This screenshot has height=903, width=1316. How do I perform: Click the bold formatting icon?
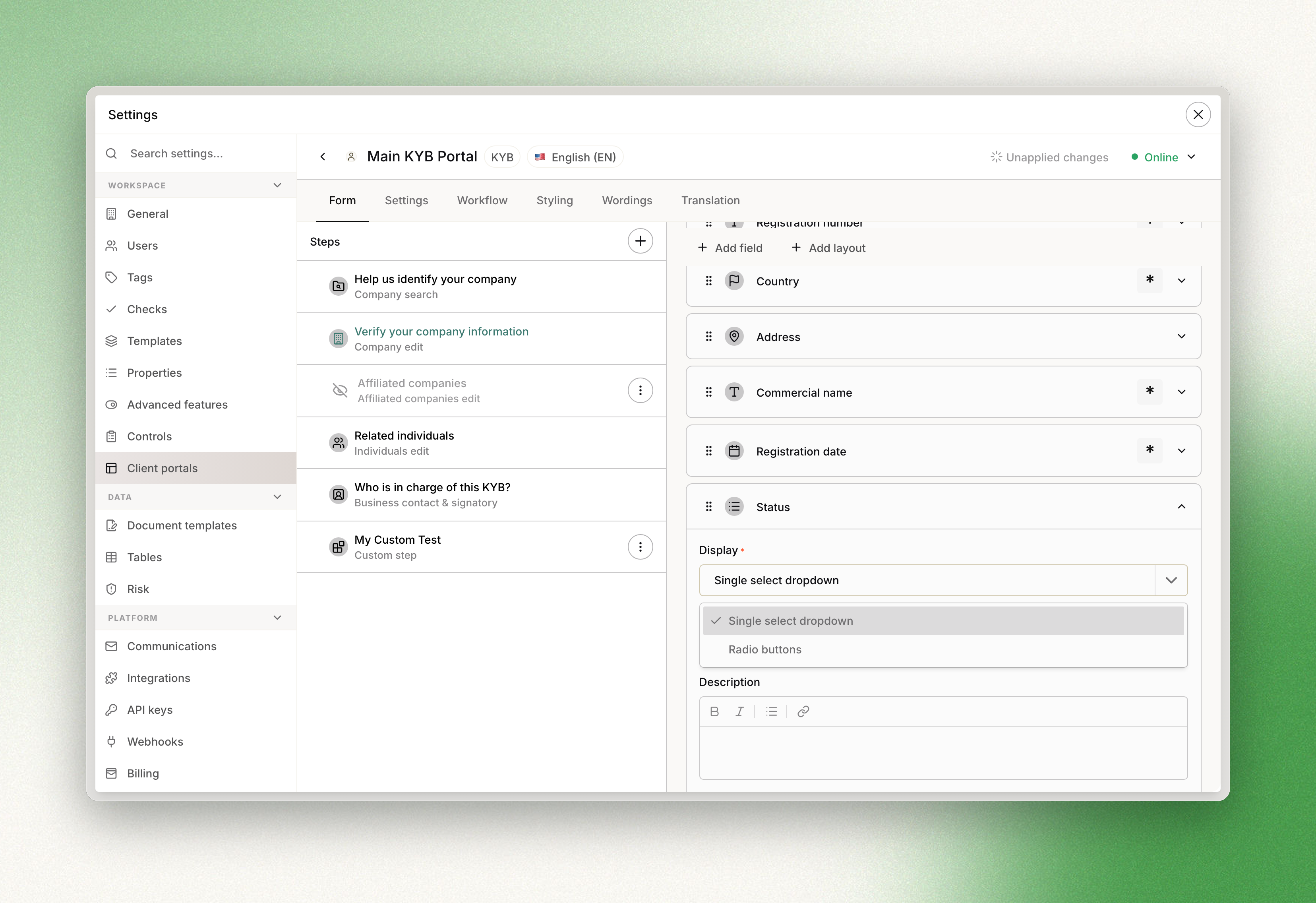715,711
